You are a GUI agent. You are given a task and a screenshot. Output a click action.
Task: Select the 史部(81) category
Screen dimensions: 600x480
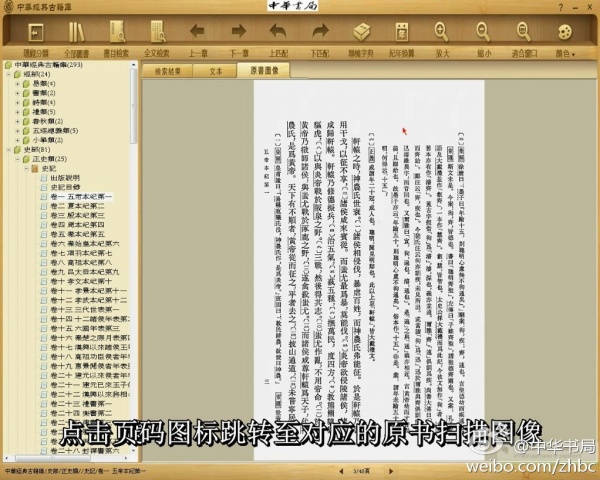[x=37, y=149]
